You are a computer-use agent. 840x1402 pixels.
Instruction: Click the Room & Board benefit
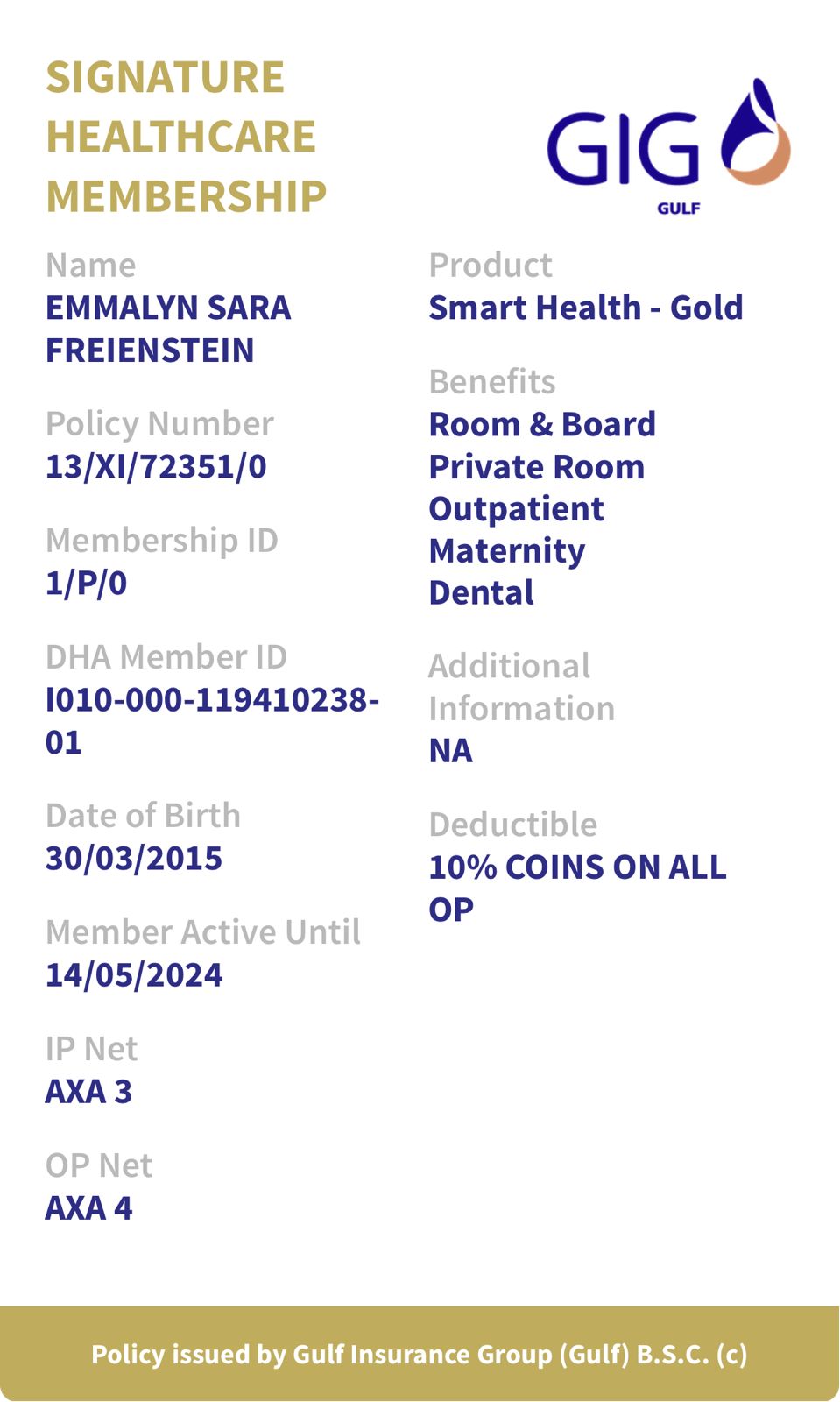[x=542, y=424]
